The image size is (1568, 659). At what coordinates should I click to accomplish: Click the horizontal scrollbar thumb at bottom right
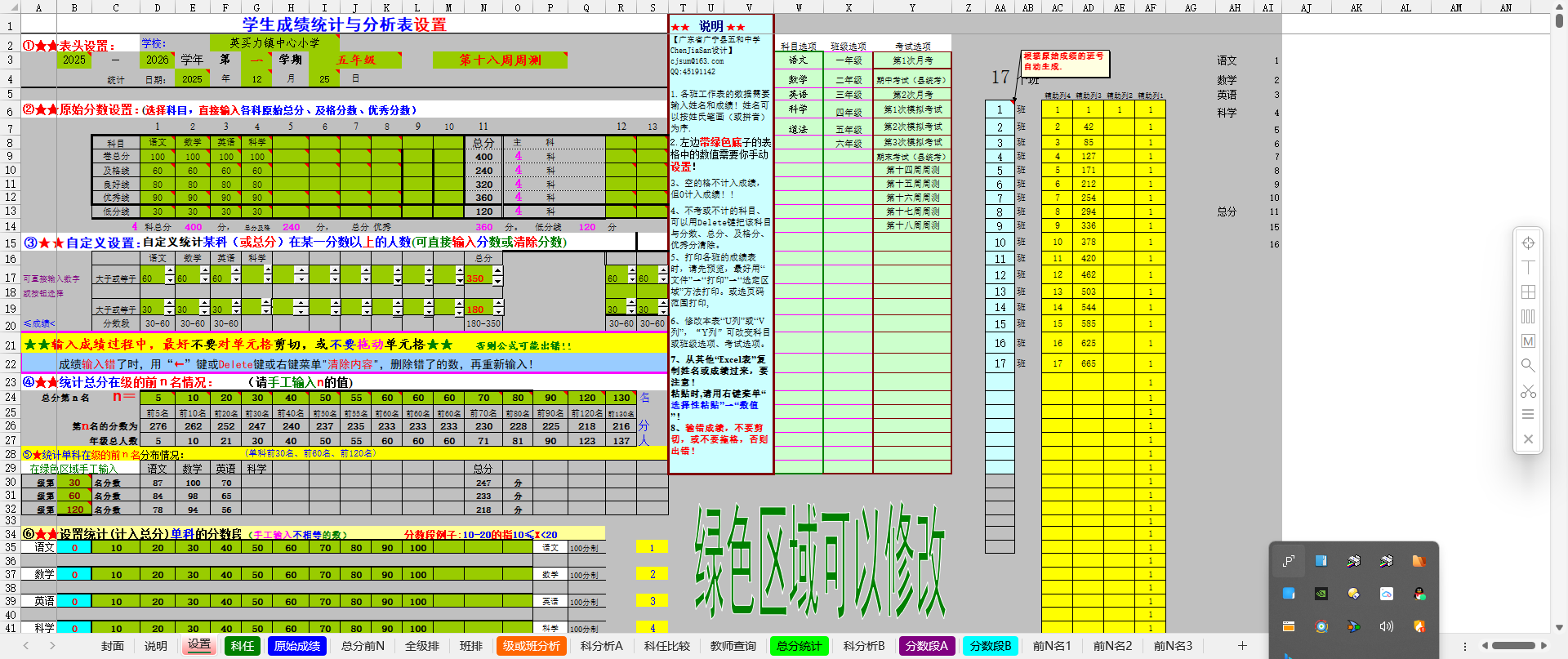pyautogui.click(x=1513, y=646)
